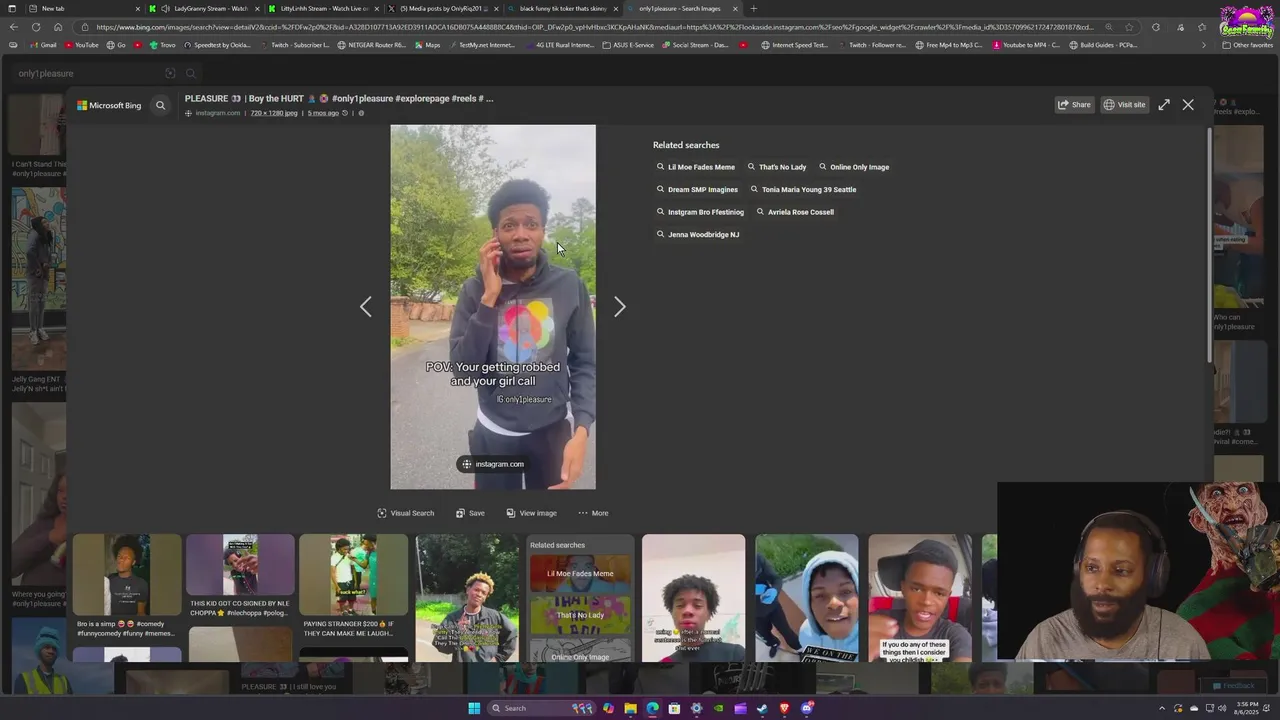1280x720 pixels.
Task: Switch to the New tab browser tab
Action: click(x=85, y=9)
